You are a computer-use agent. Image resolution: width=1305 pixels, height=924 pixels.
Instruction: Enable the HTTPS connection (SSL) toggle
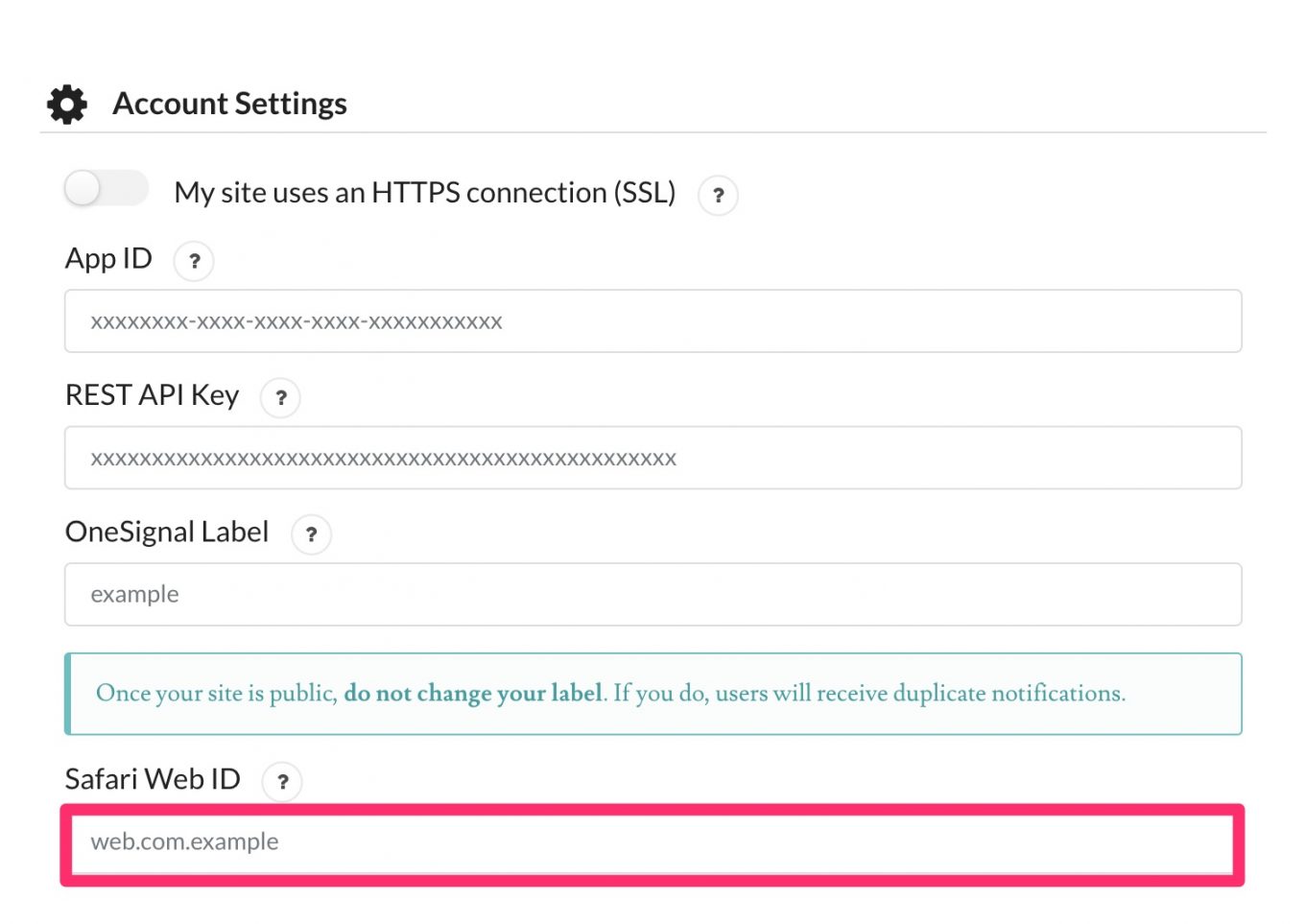[x=106, y=188]
